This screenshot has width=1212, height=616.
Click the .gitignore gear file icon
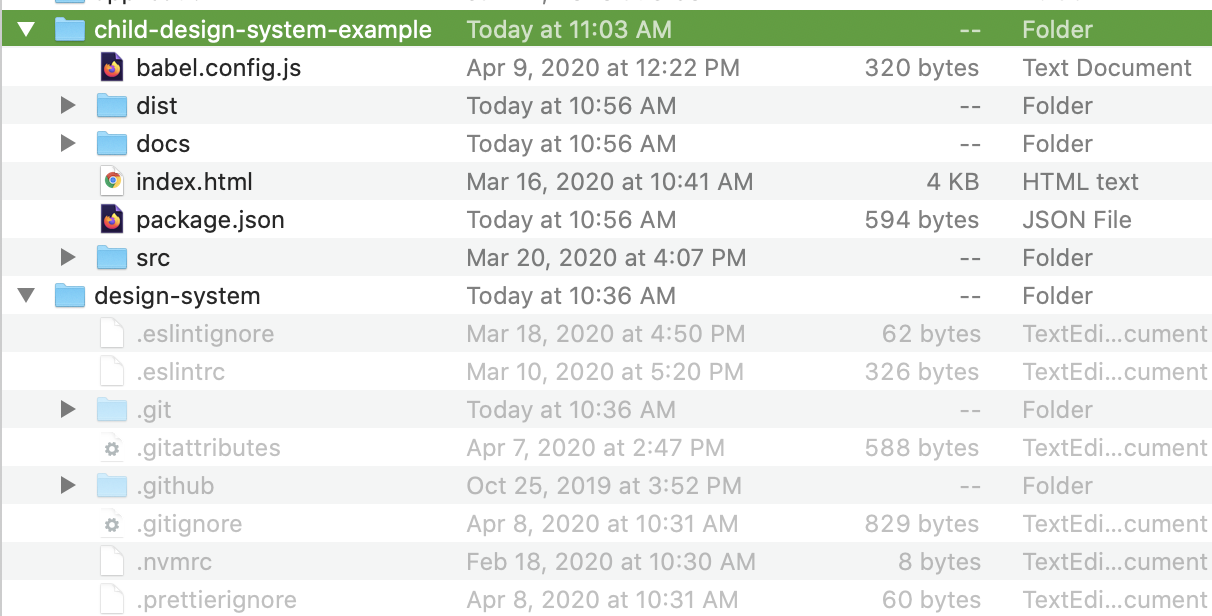[x=112, y=524]
